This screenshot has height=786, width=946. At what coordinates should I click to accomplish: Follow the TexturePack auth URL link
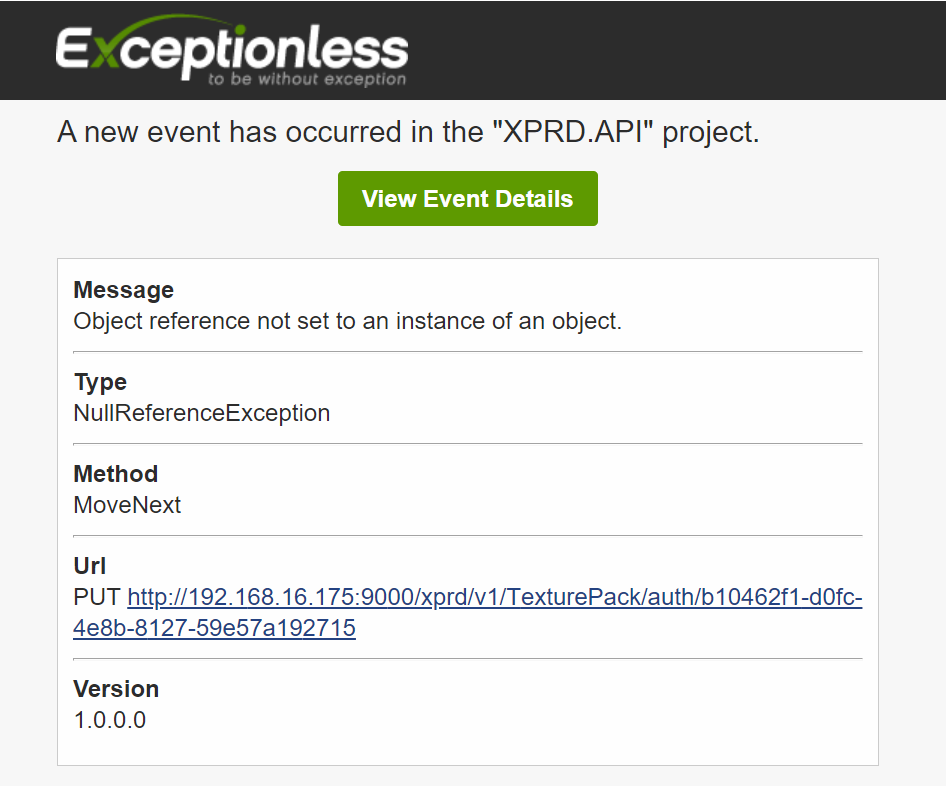tap(468, 612)
